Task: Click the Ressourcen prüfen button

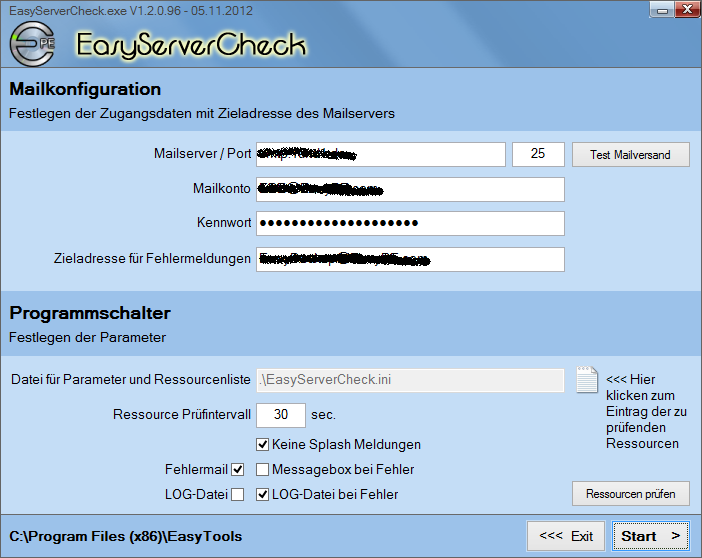Action: click(x=630, y=494)
